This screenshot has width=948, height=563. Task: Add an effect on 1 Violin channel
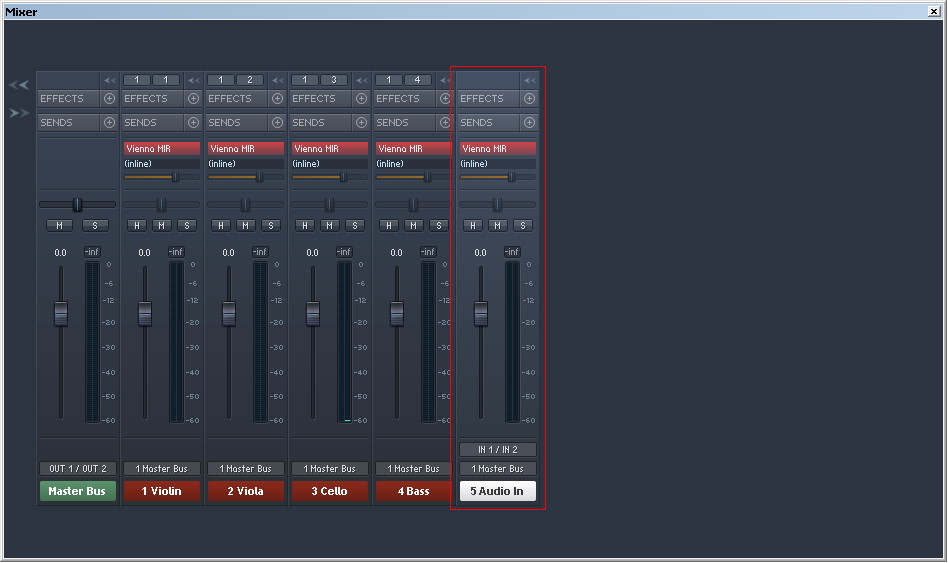click(193, 99)
